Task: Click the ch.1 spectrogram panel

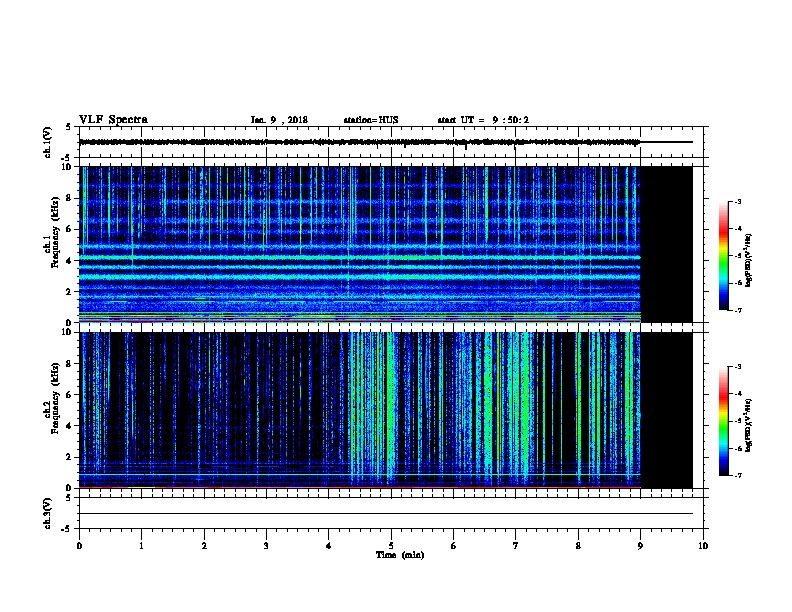Action: [385, 244]
